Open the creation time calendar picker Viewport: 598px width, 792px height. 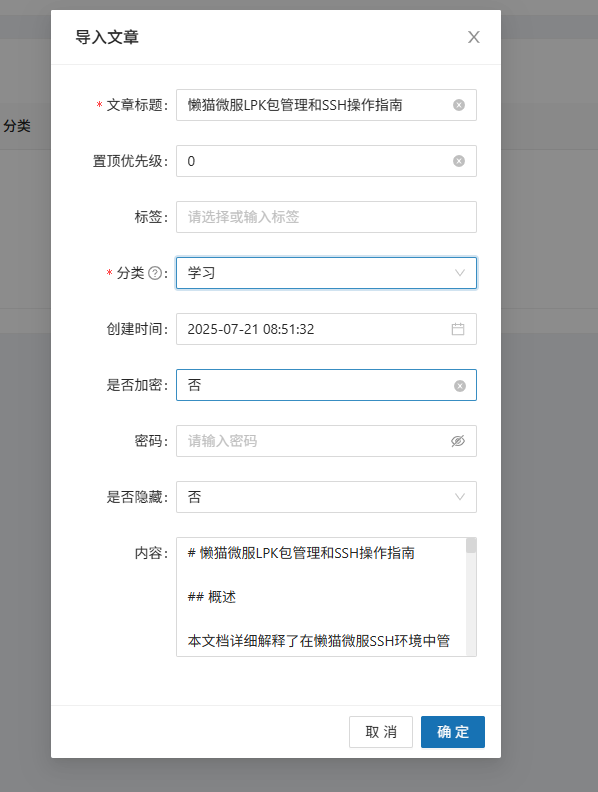[458, 329]
